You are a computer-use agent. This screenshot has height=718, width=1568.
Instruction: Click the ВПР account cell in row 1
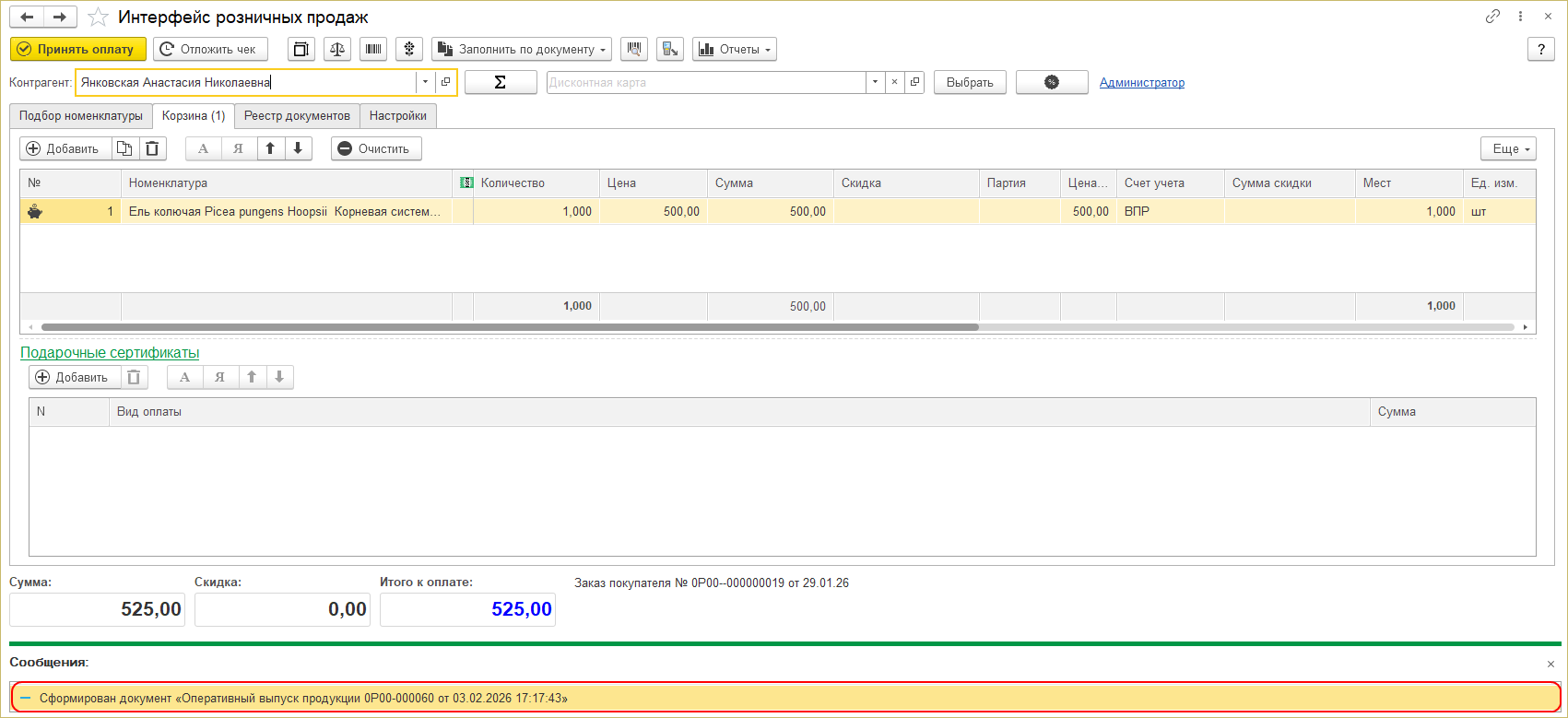click(1171, 211)
